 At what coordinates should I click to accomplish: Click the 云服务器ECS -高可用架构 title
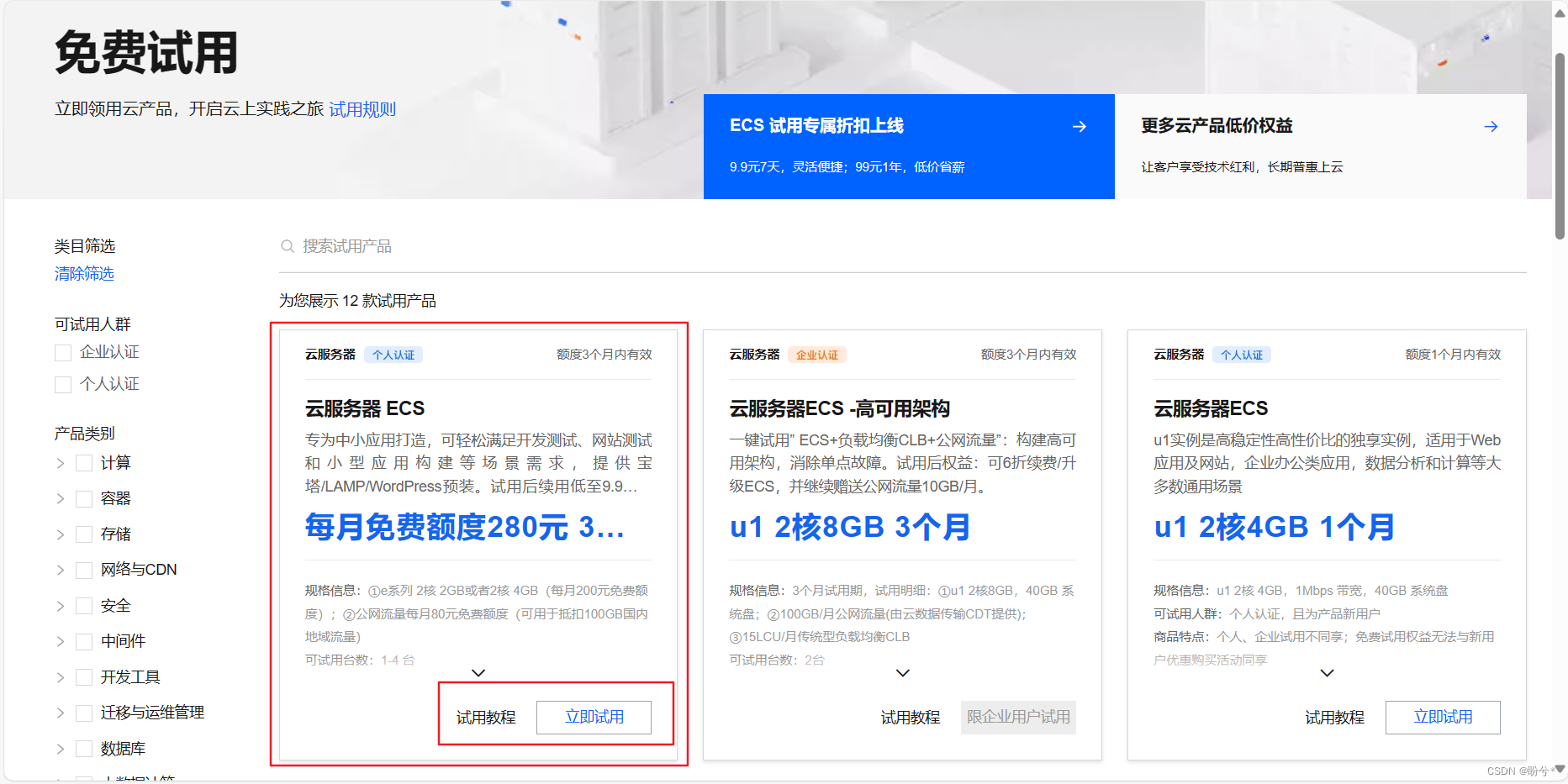[840, 408]
